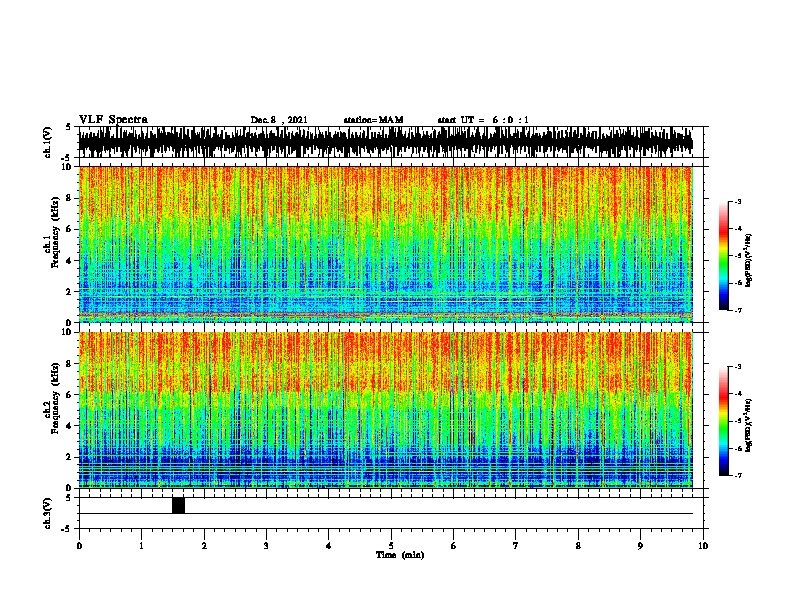Click the ch.1 "Frequency (kHz)" axis label
The height and width of the screenshot is (612, 792).
(x=55, y=232)
